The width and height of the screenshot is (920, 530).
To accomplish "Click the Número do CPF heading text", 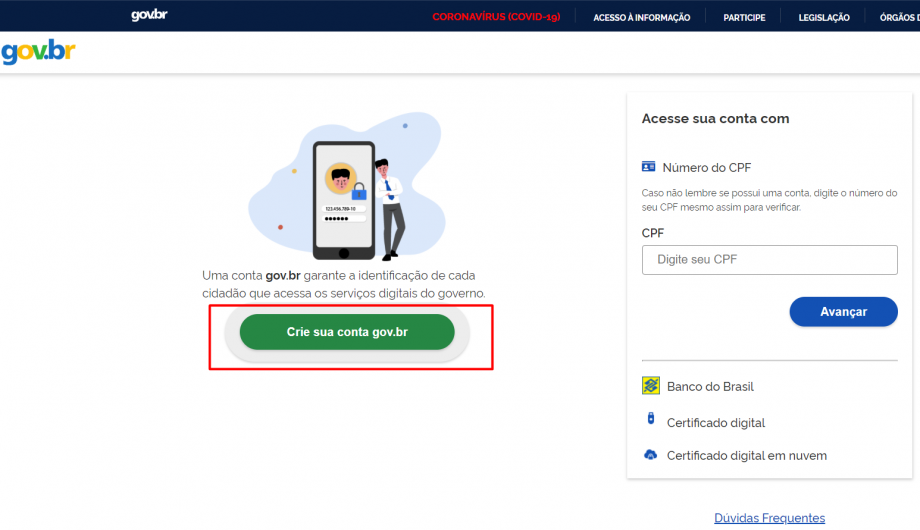I will 706,168.
